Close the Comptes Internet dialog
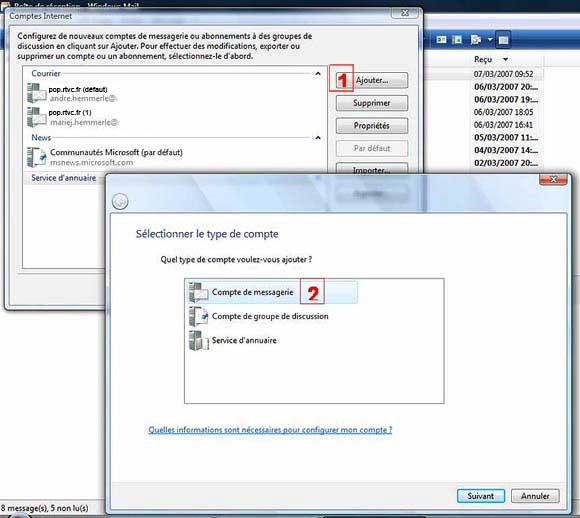580x518 pixels. (405, 13)
